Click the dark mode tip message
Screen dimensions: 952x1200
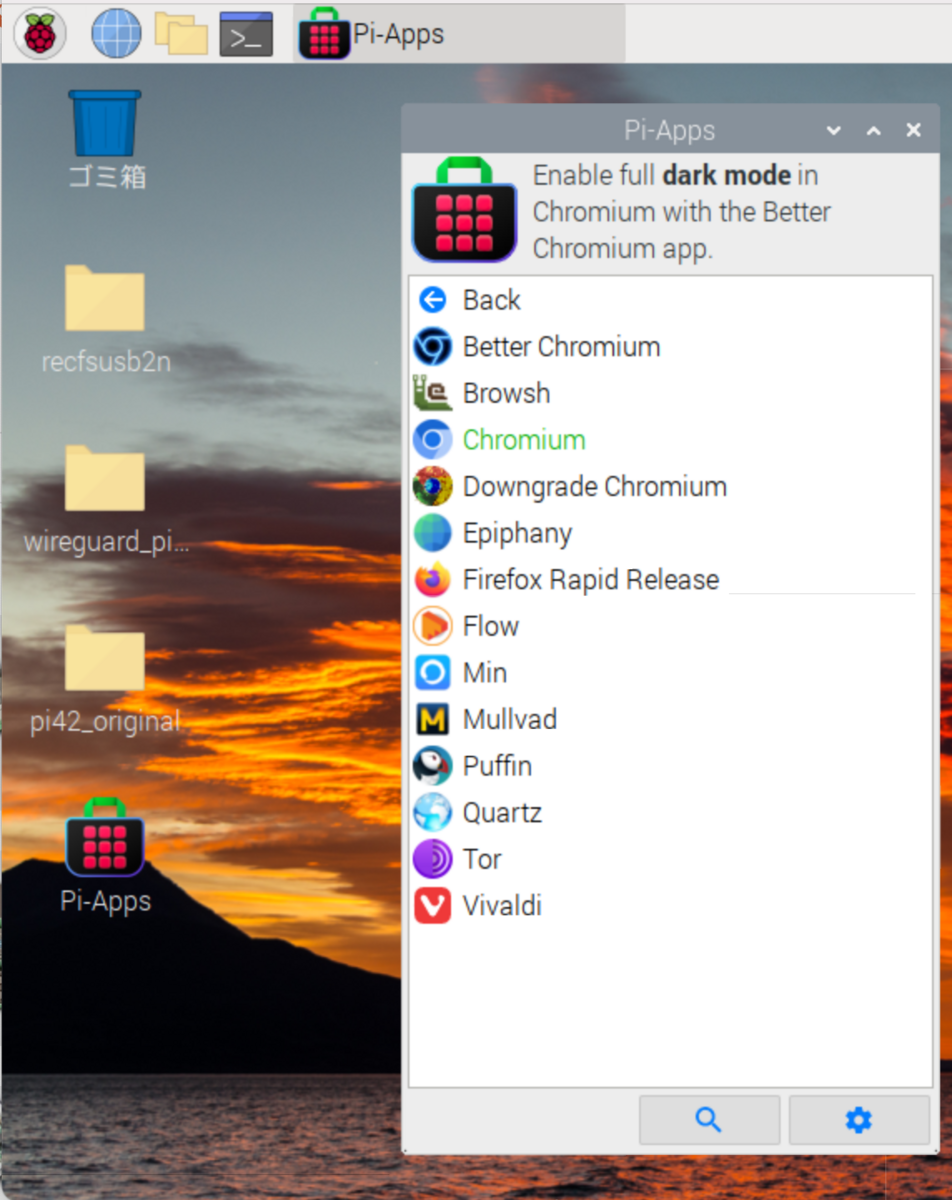point(682,212)
